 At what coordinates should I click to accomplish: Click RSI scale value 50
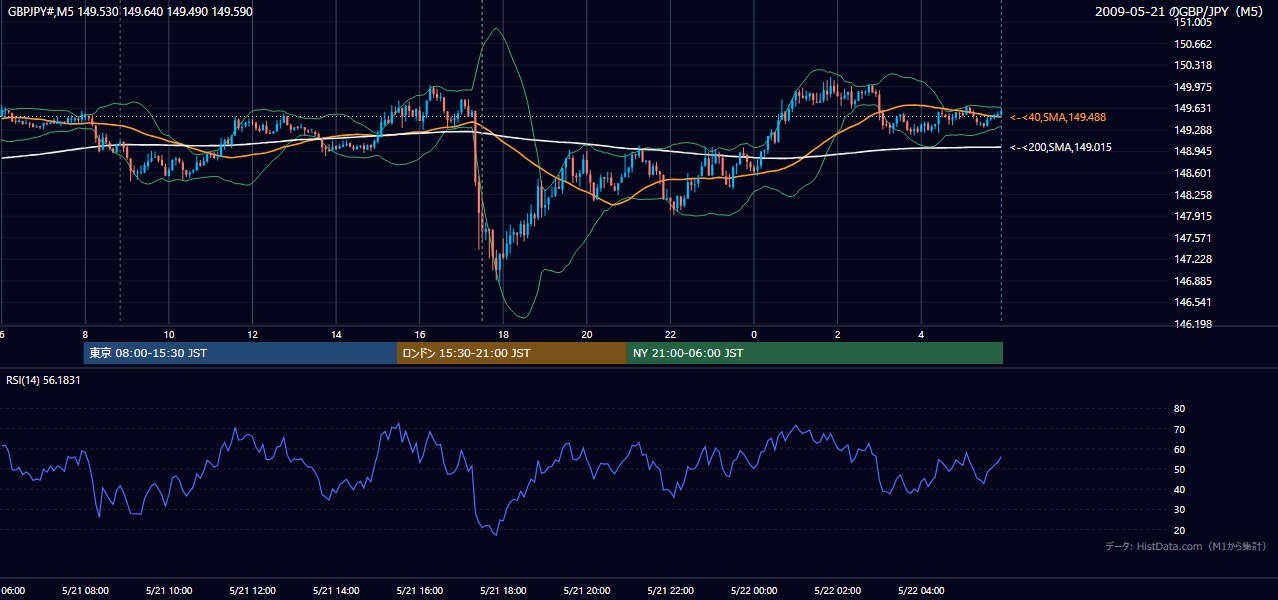click(x=1179, y=469)
